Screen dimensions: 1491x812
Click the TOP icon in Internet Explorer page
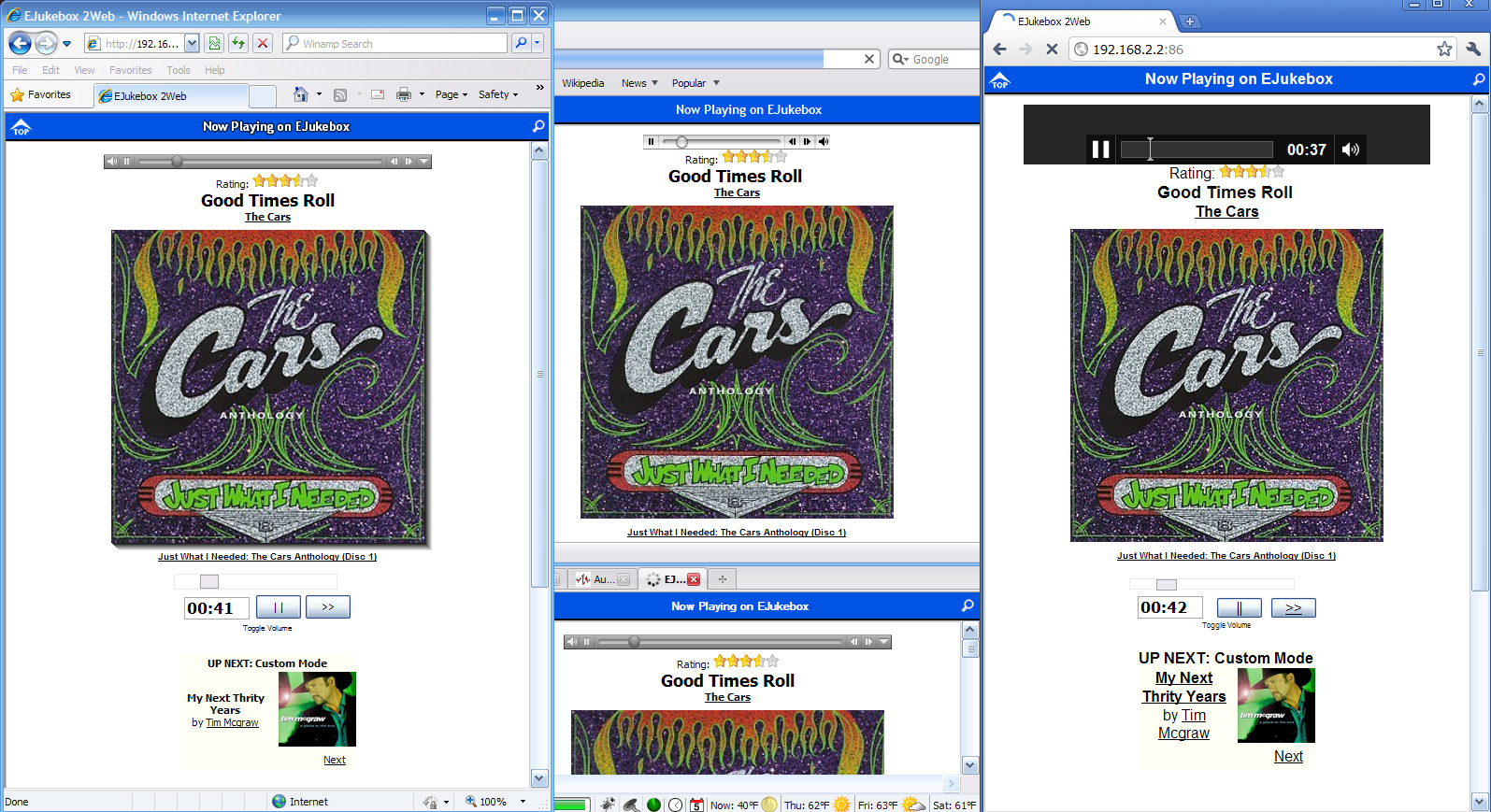(21, 127)
